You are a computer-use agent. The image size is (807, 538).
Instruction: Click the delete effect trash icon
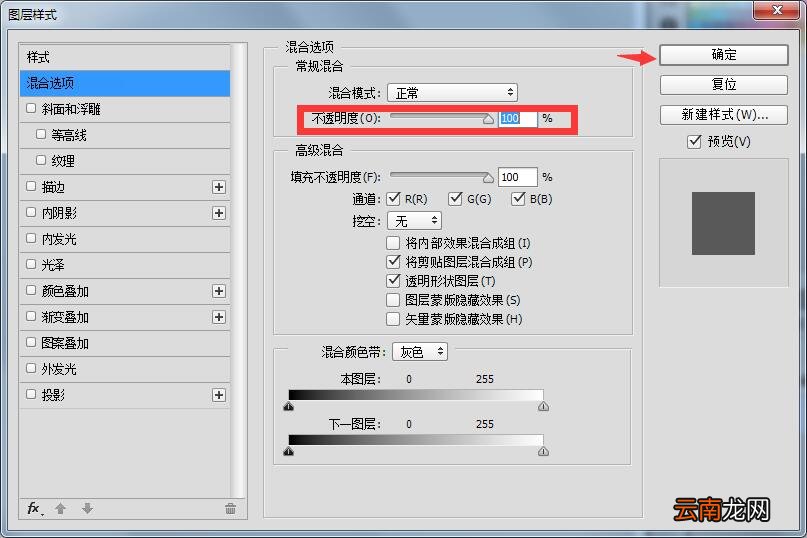[x=230, y=509]
